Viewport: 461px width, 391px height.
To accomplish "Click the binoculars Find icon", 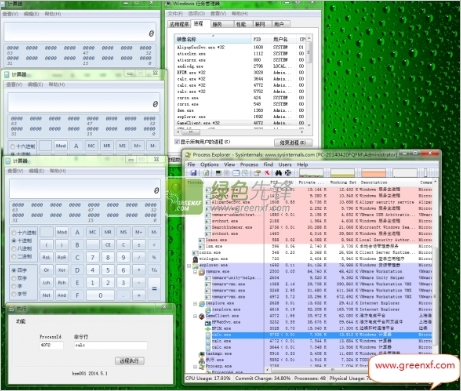I will 279,173.
